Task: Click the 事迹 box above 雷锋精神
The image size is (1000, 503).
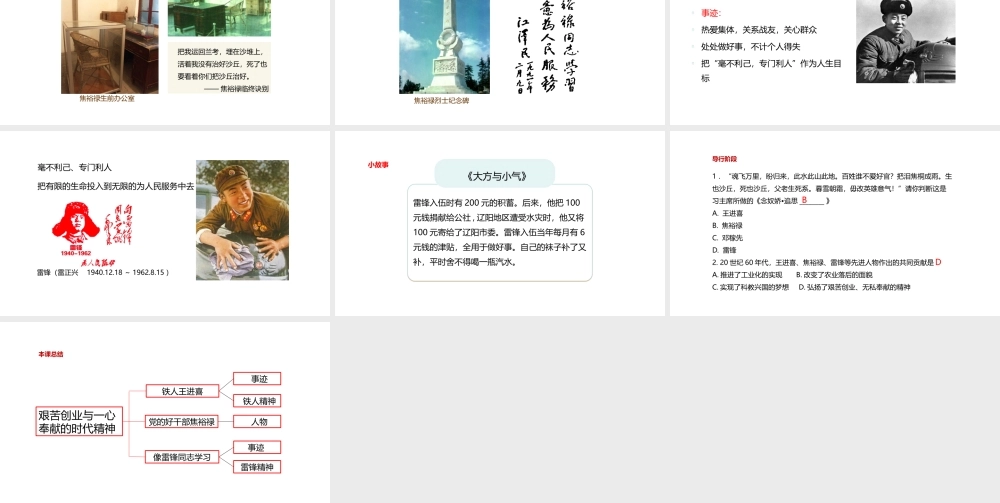Action: [x=257, y=448]
